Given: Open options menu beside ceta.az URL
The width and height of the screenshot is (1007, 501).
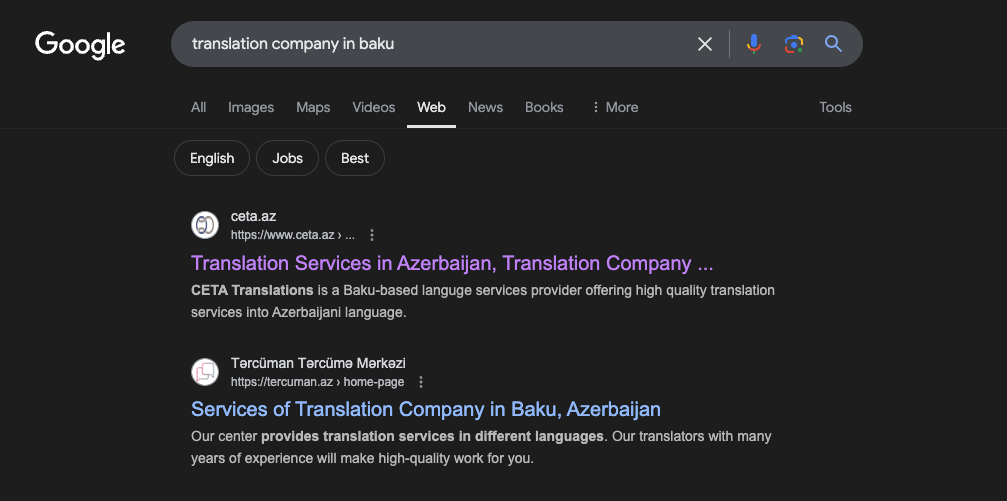Looking at the screenshot, I should (x=372, y=235).
